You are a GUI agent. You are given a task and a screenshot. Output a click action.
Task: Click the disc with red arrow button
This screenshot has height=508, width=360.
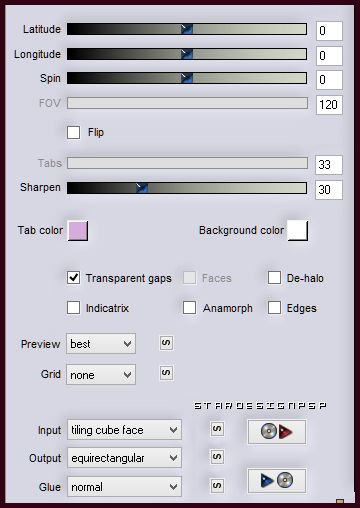coord(276,432)
